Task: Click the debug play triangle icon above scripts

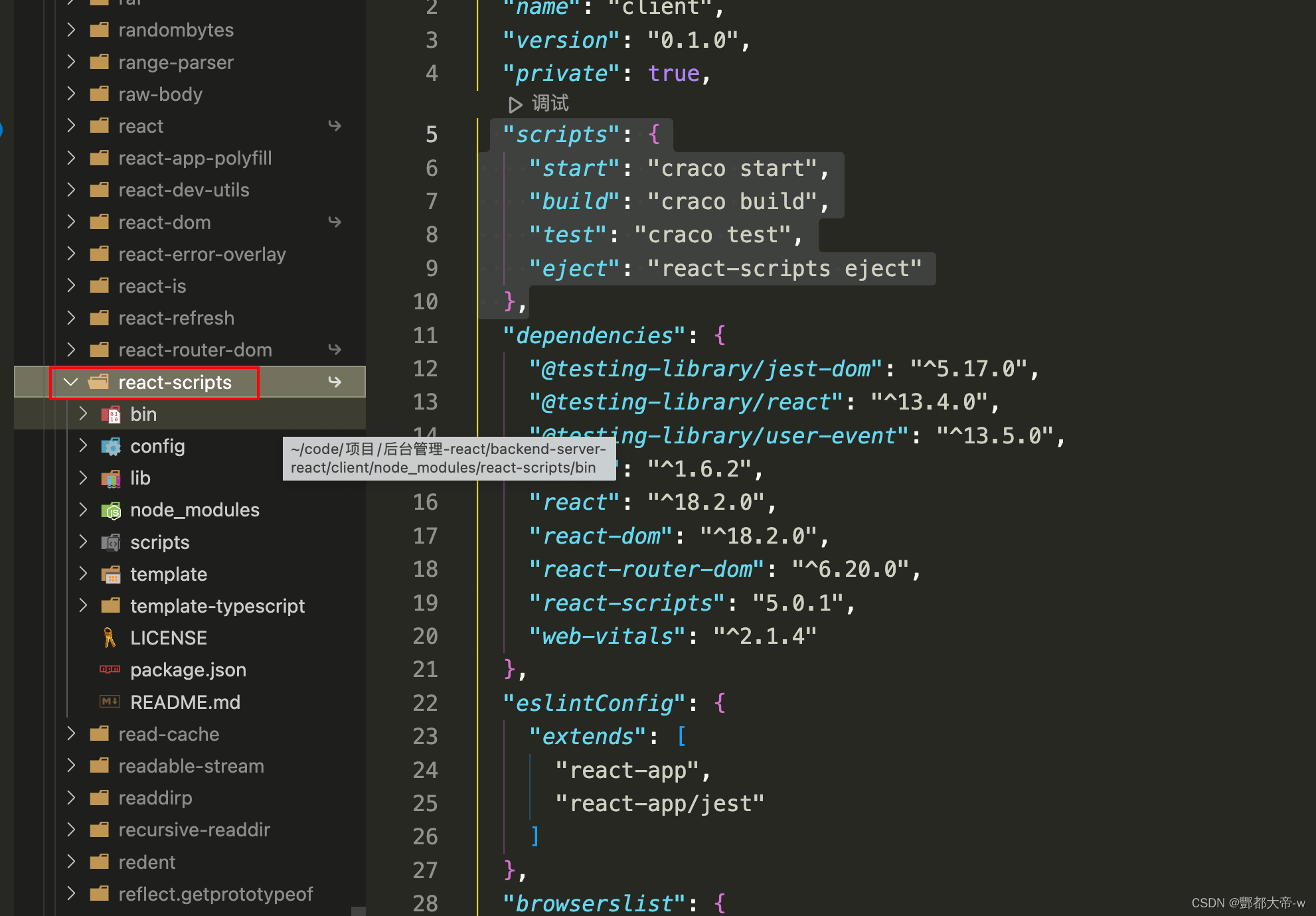Action: click(x=515, y=104)
